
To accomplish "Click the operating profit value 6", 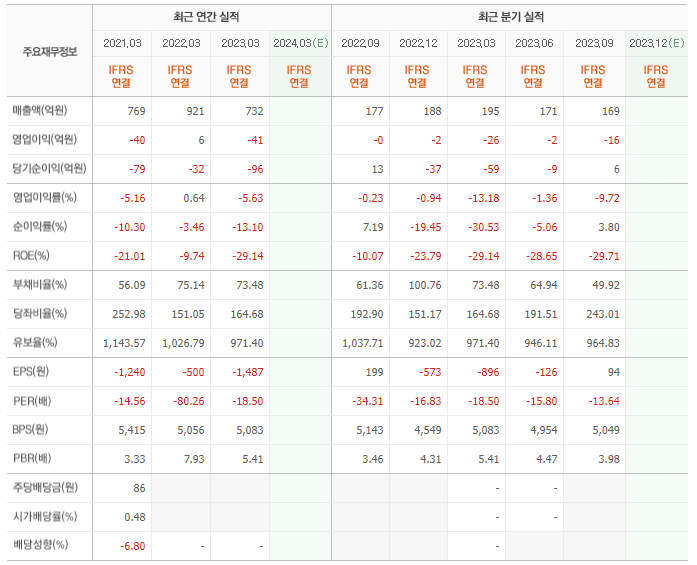I will click(201, 140).
